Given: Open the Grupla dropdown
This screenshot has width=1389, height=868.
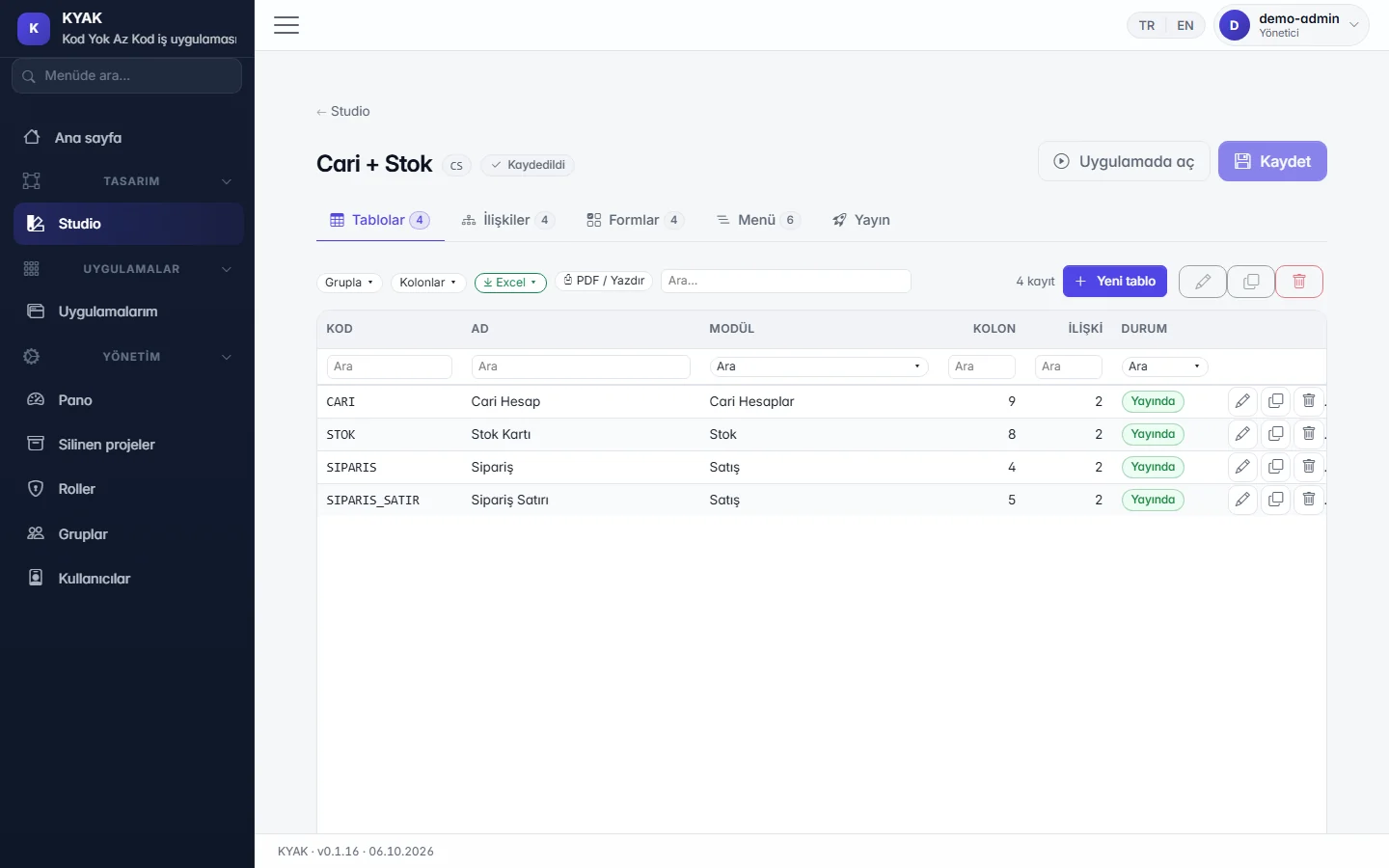Looking at the screenshot, I should coord(349,283).
